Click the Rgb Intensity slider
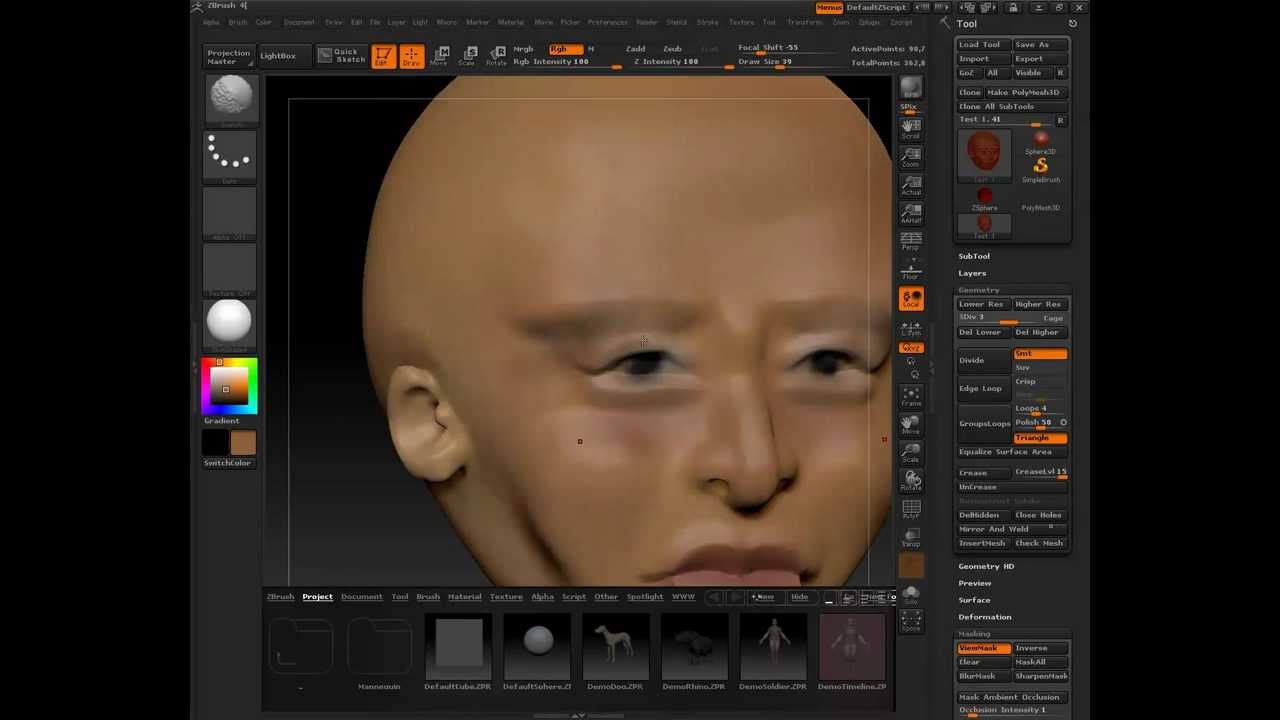 click(x=567, y=63)
